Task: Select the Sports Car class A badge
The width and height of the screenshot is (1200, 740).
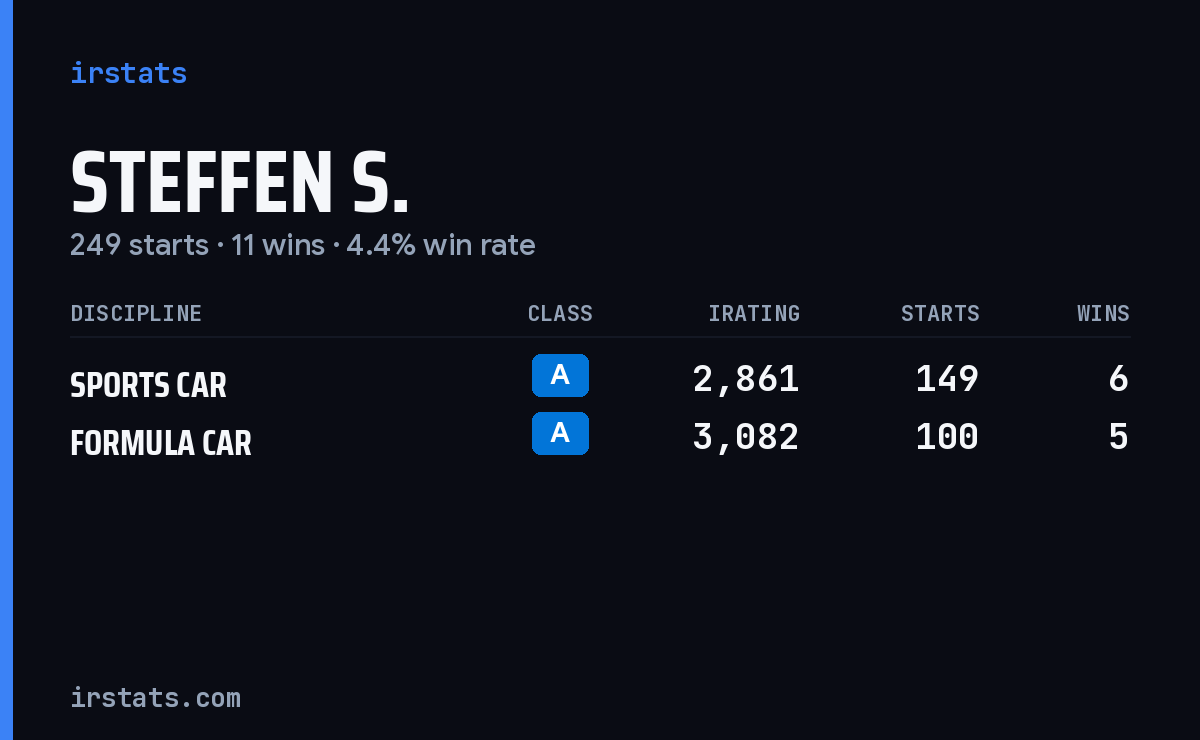Action: click(560, 375)
